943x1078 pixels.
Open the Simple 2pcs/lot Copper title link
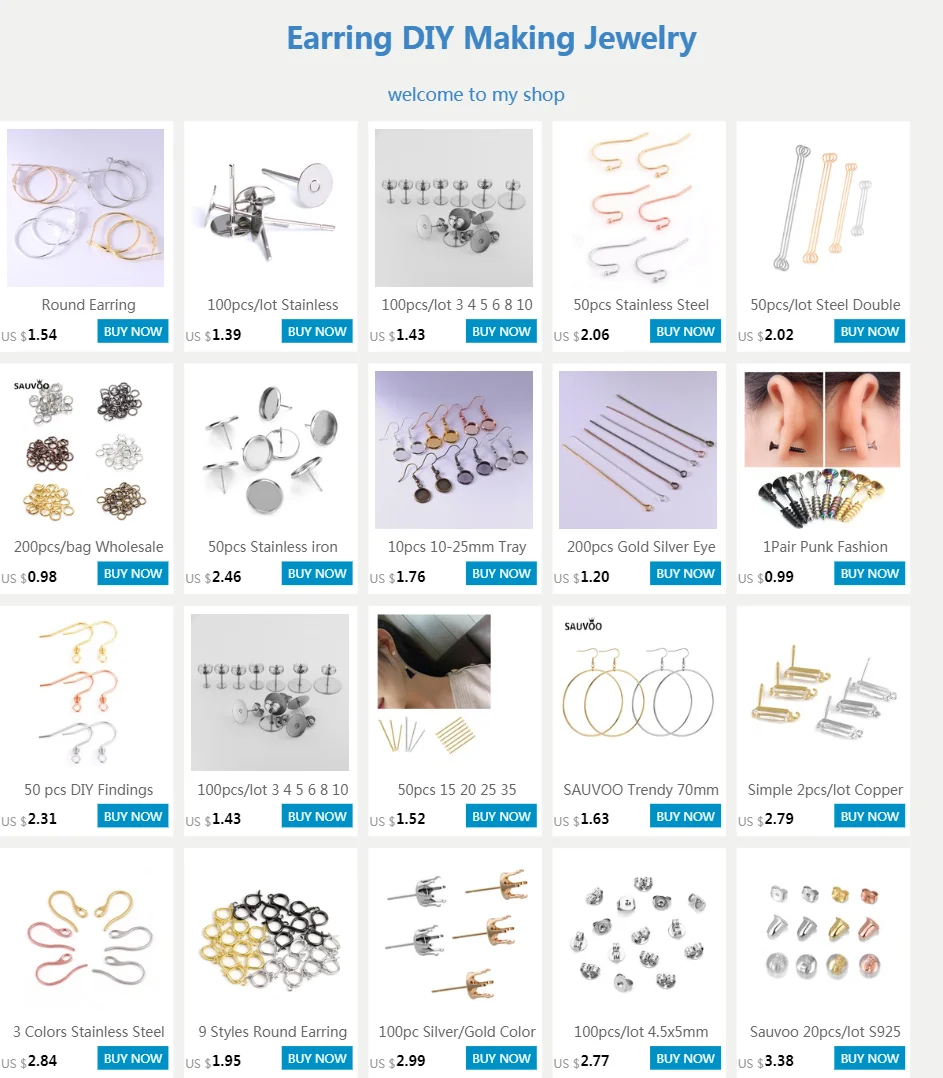pyautogui.click(x=825, y=789)
